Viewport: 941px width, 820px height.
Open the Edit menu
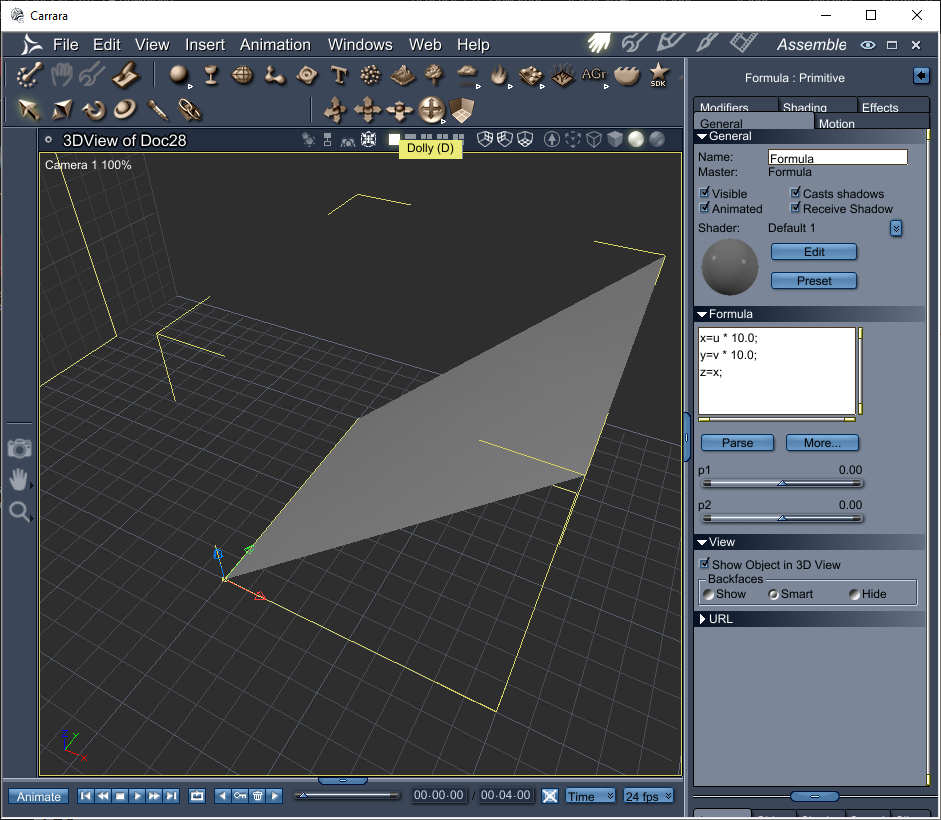click(x=107, y=45)
